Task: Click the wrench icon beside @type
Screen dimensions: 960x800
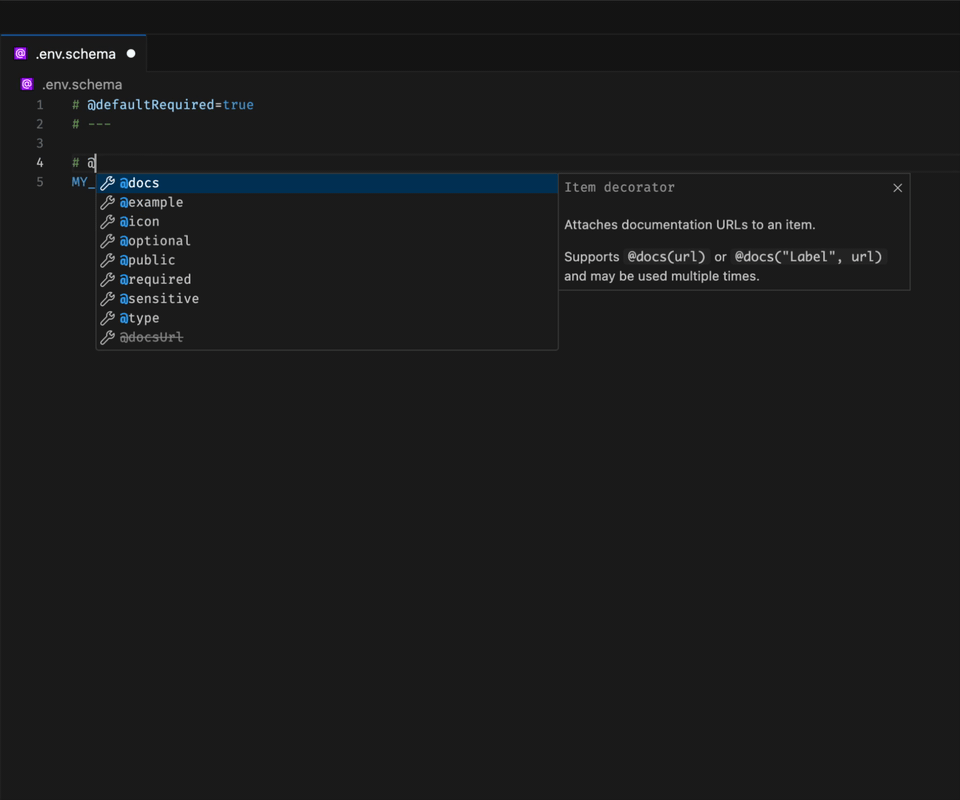Action: [x=108, y=318]
